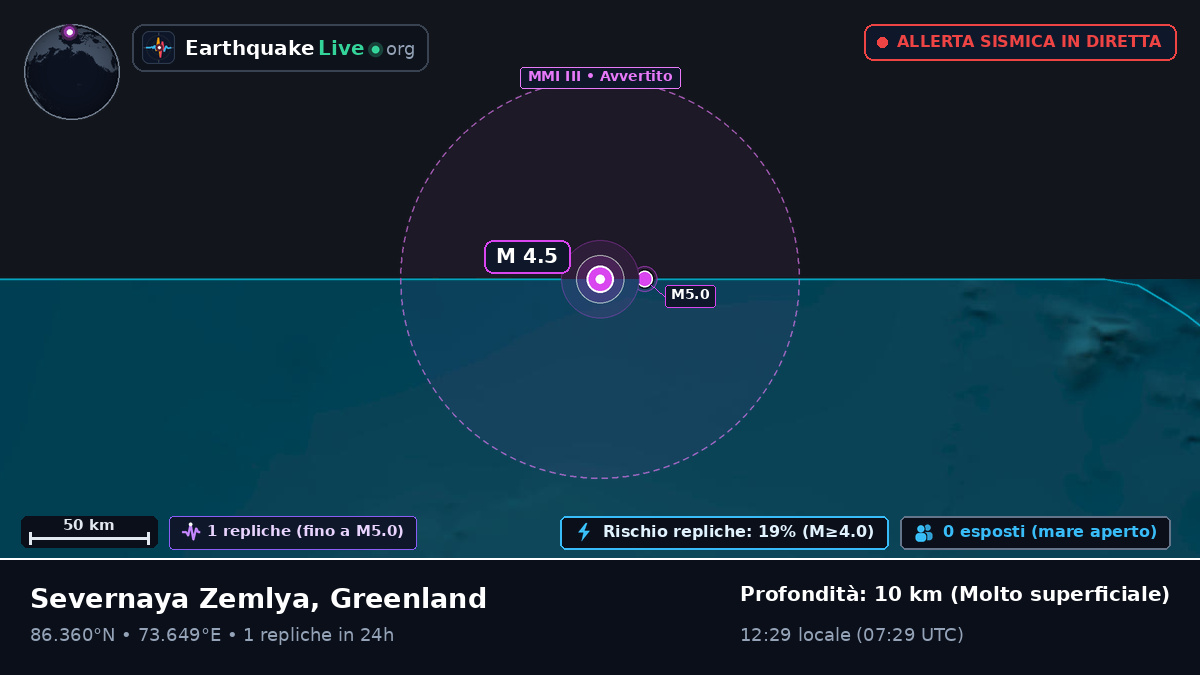Click the 50 km scale bar
1200x675 pixels.
coord(89,532)
